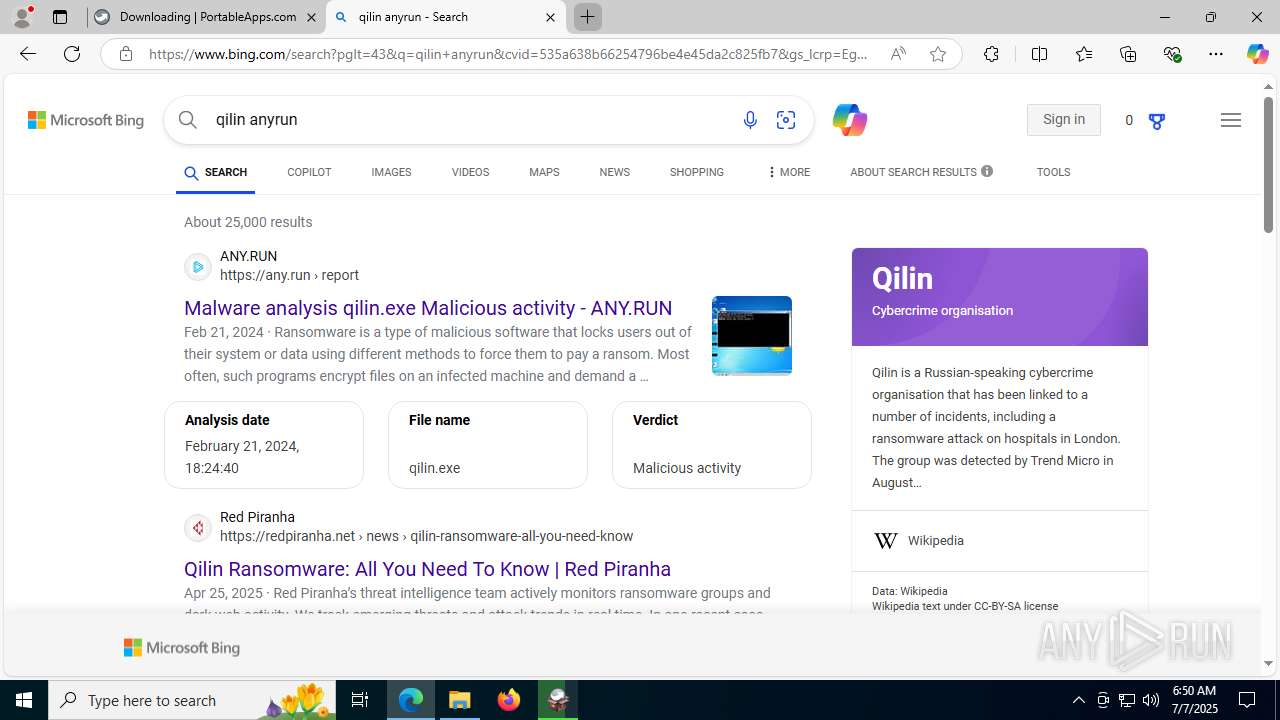The image size is (1280, 720).
Task: Open the Tab actions menu icon
Action: 60,17
